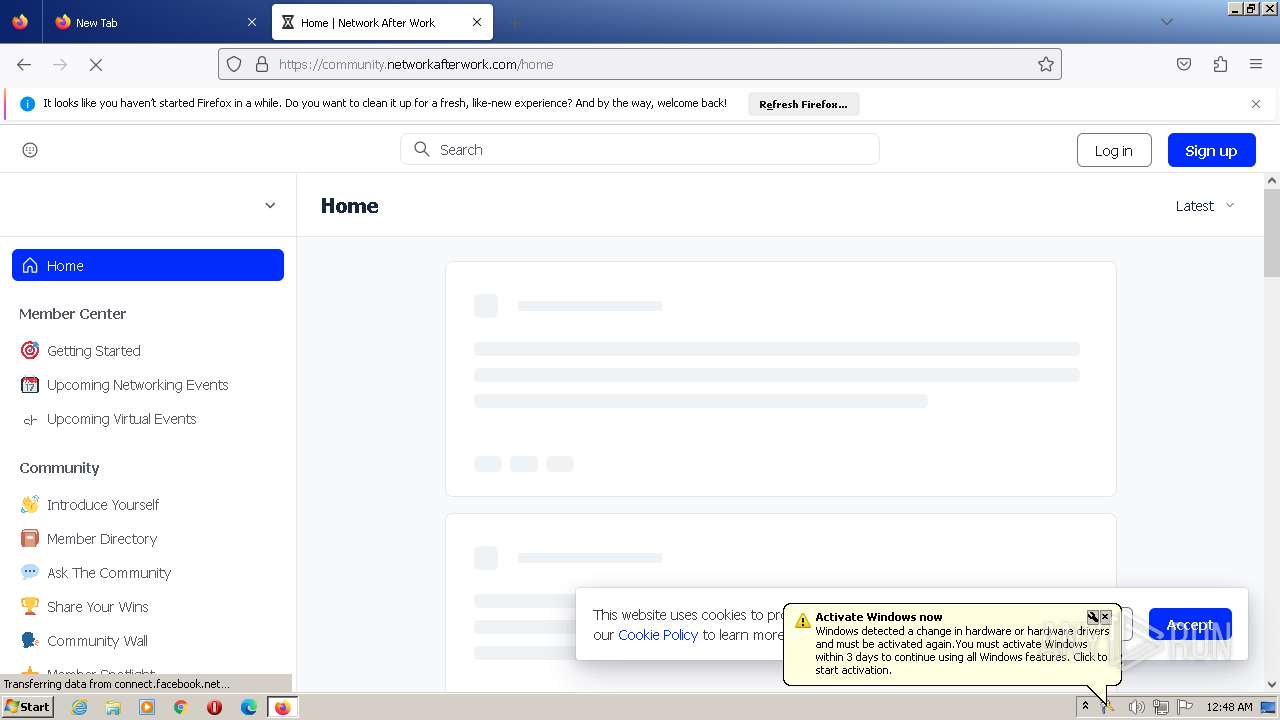Open the list all tabs dropdown

click(x=1166, y=22)
